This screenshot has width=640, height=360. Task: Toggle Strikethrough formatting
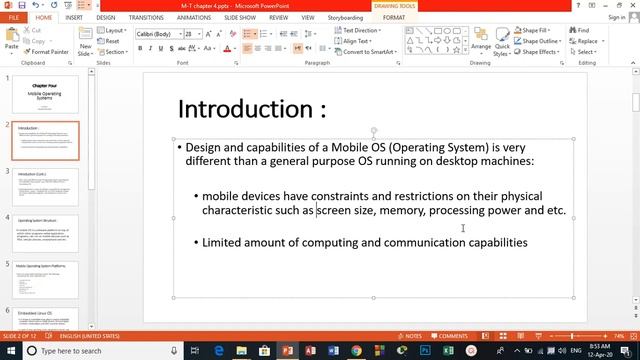pos(182,49)
